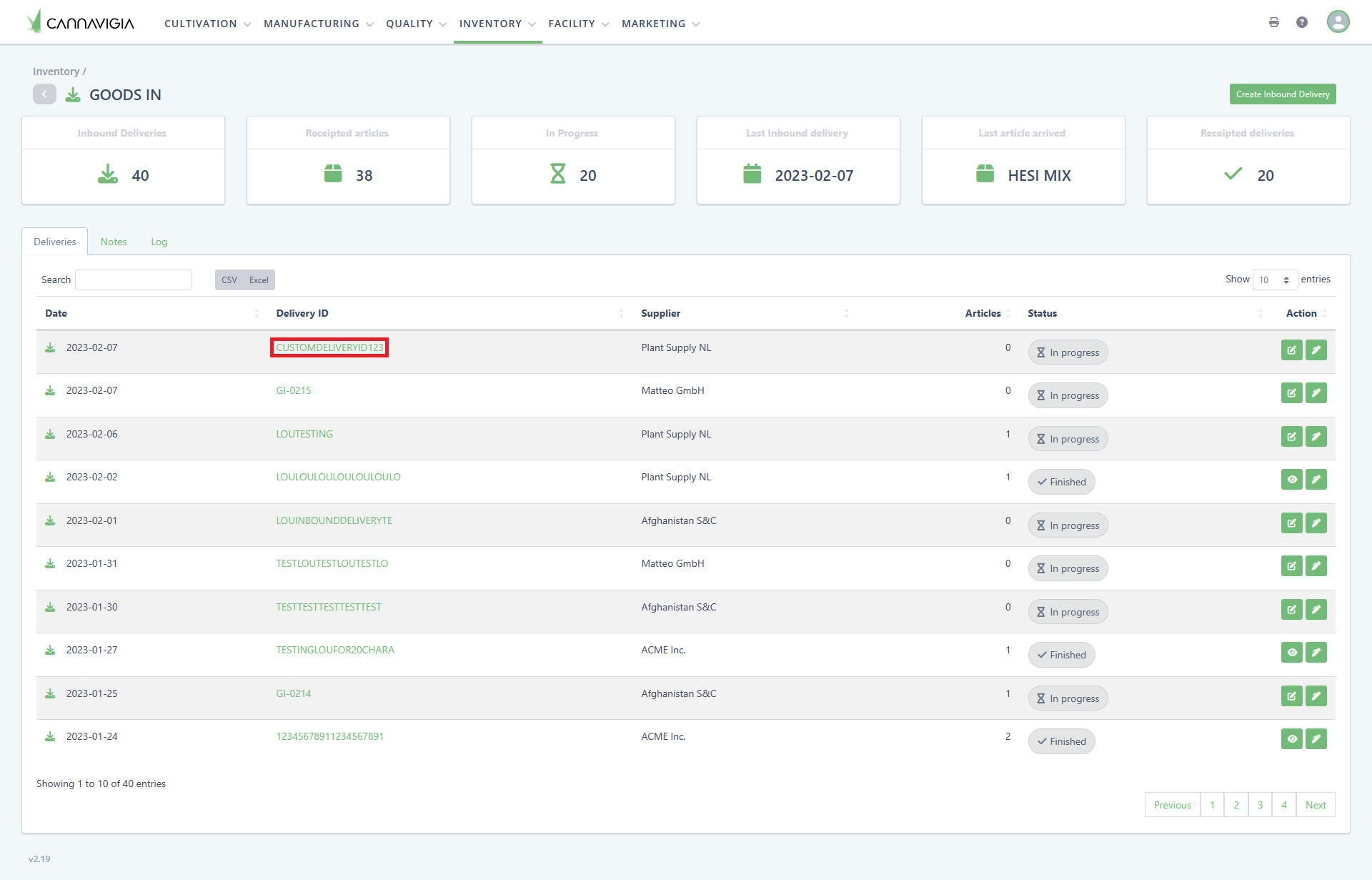
Task: Click pencil icon for GI-0214 row
Action: 1316,696
